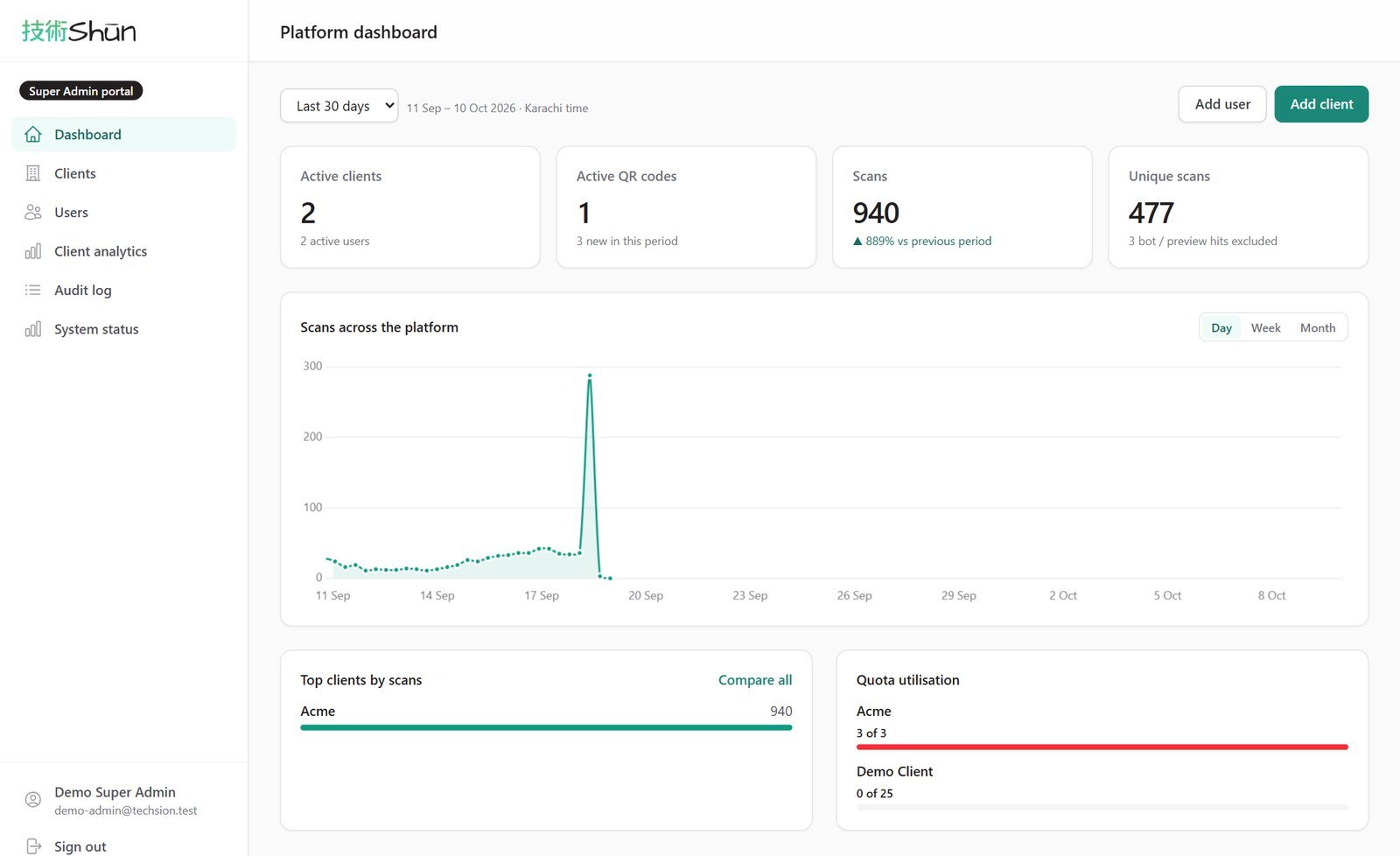The height and width of the screenshot is (856, 1400).
Task: Click the Client analytics bar chart icon
Action: 33,251
